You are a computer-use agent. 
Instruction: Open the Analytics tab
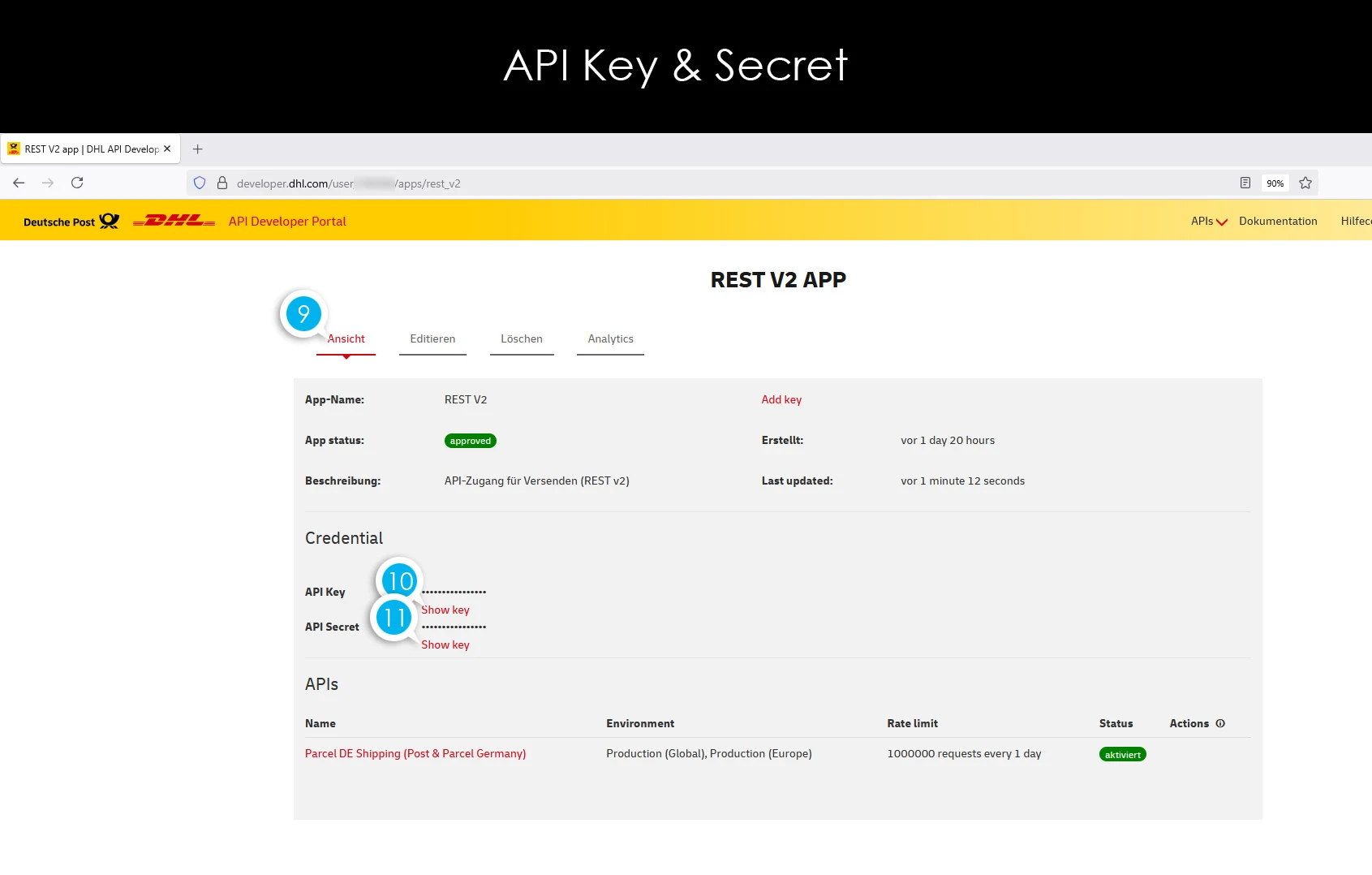[x=610, y=339]
